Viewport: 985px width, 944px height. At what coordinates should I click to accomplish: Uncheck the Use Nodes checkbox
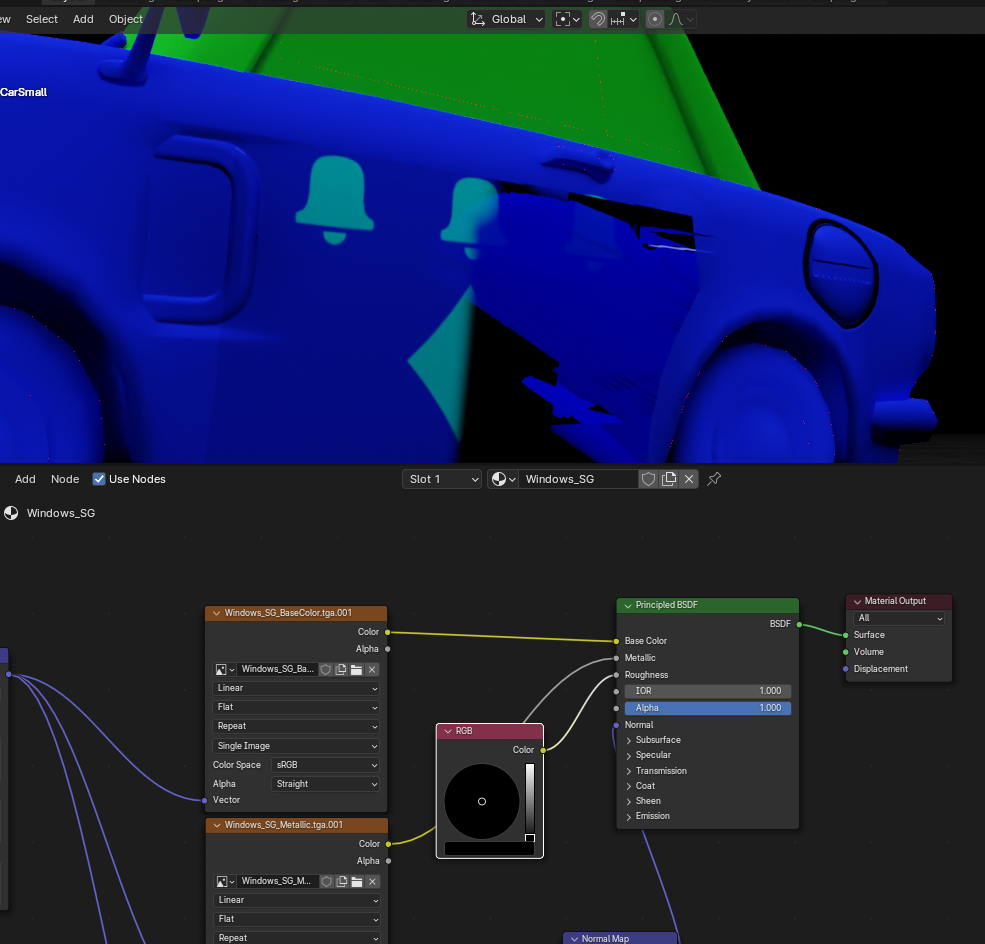click(x=99, y=479)
